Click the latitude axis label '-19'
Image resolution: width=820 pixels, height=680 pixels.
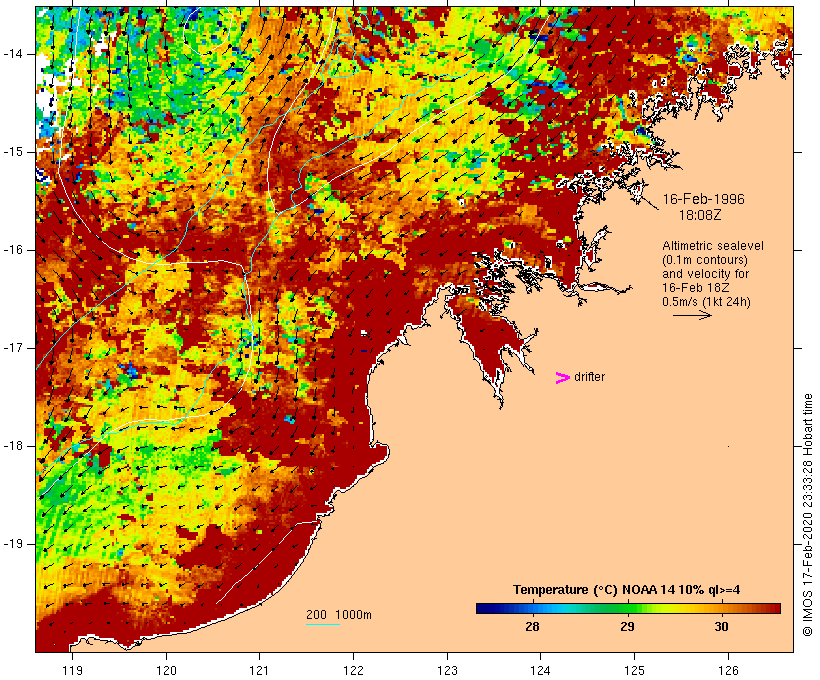(13, 545)
